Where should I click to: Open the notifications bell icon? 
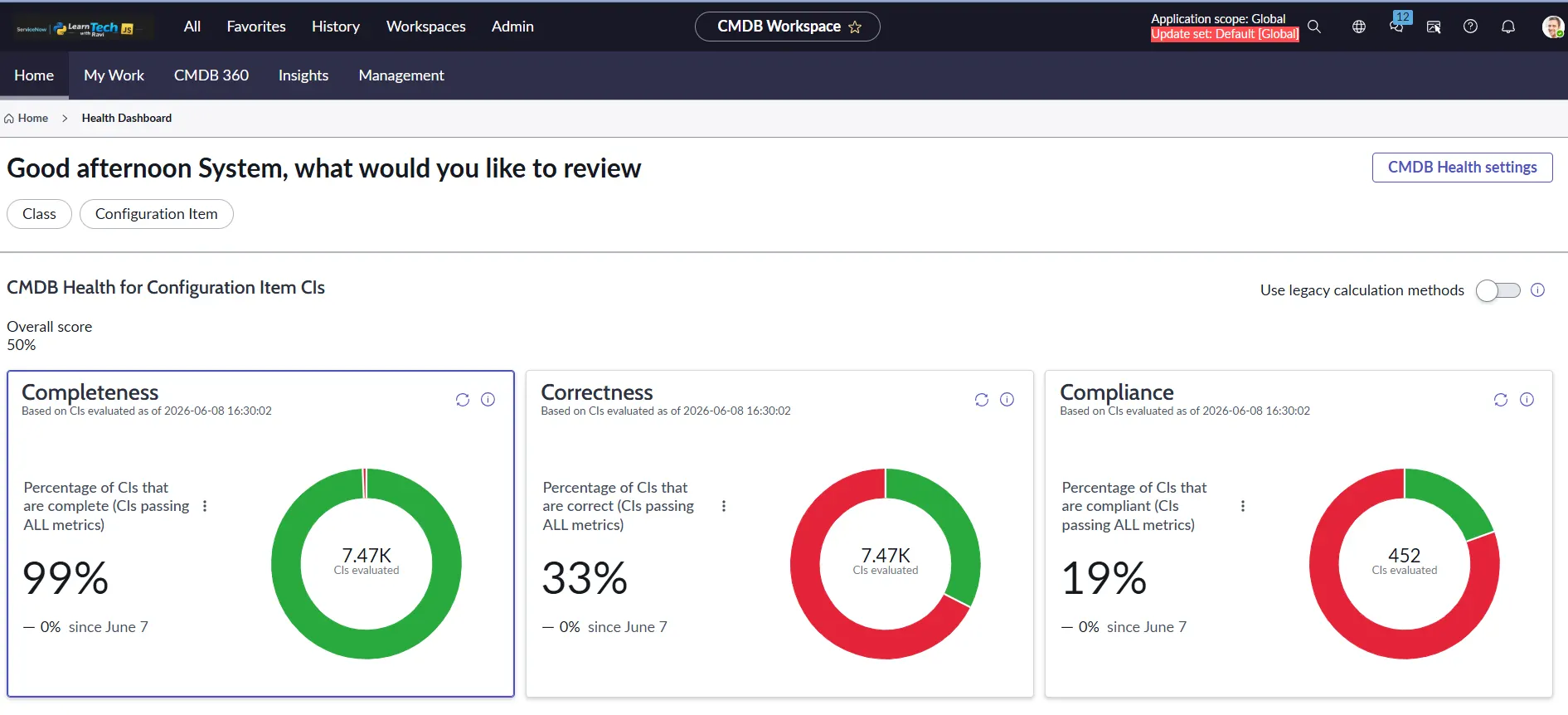(x=1508, y=27)
